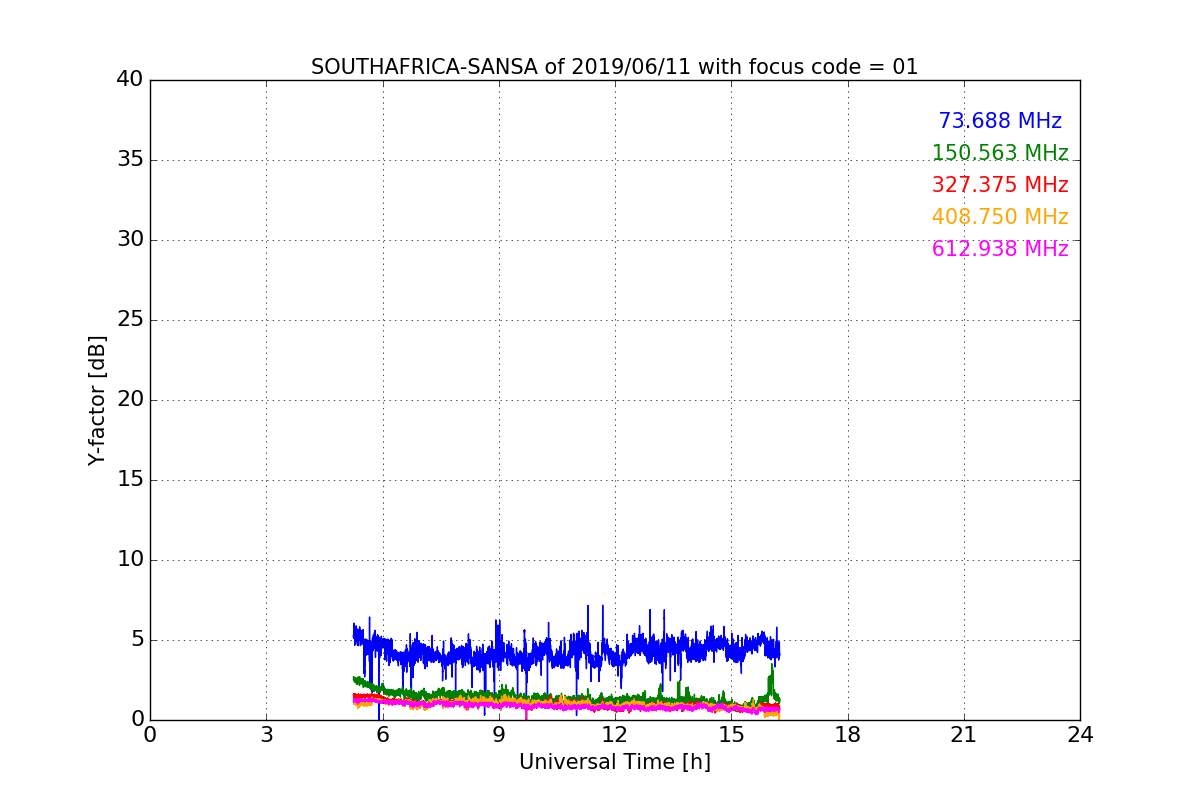1200x800 pixels.
Task: Click the y-axis tick label 15
Action: pos(130,480)
